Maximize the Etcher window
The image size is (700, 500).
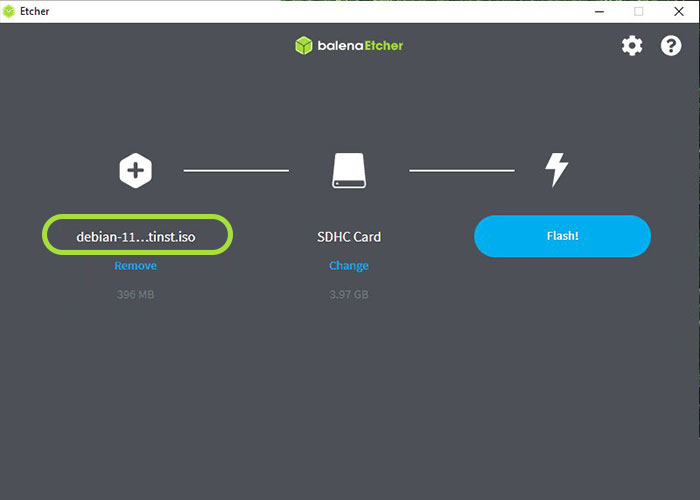pyautogui.click(x=638, y=11)
